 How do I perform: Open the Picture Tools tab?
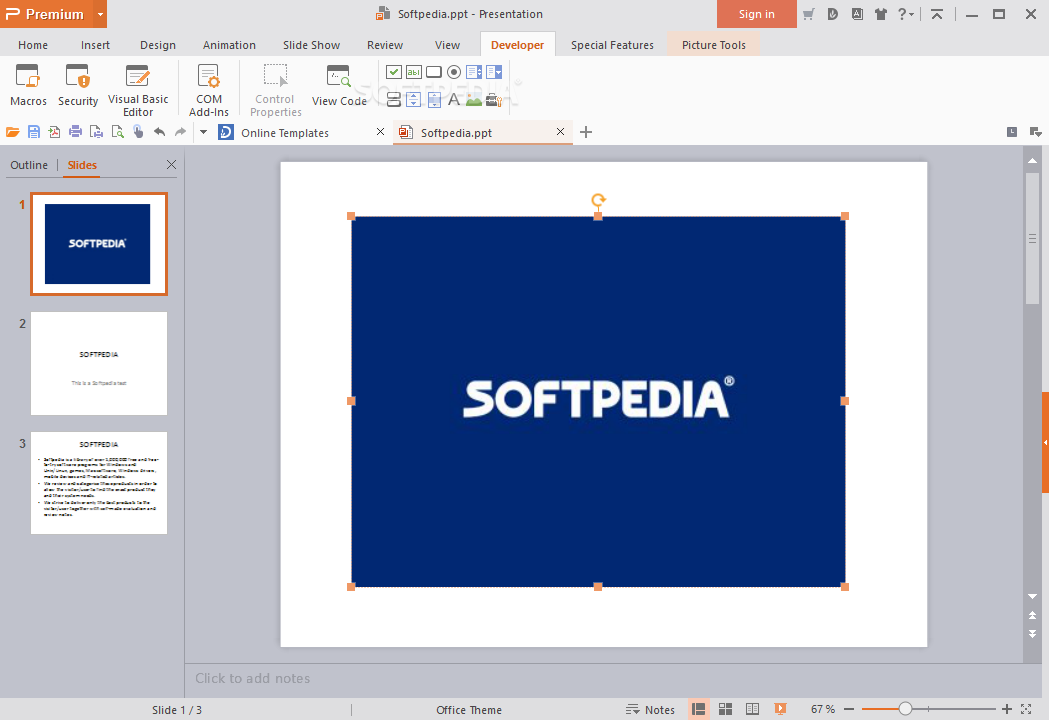pyautogui.click(x=713, y=45)
